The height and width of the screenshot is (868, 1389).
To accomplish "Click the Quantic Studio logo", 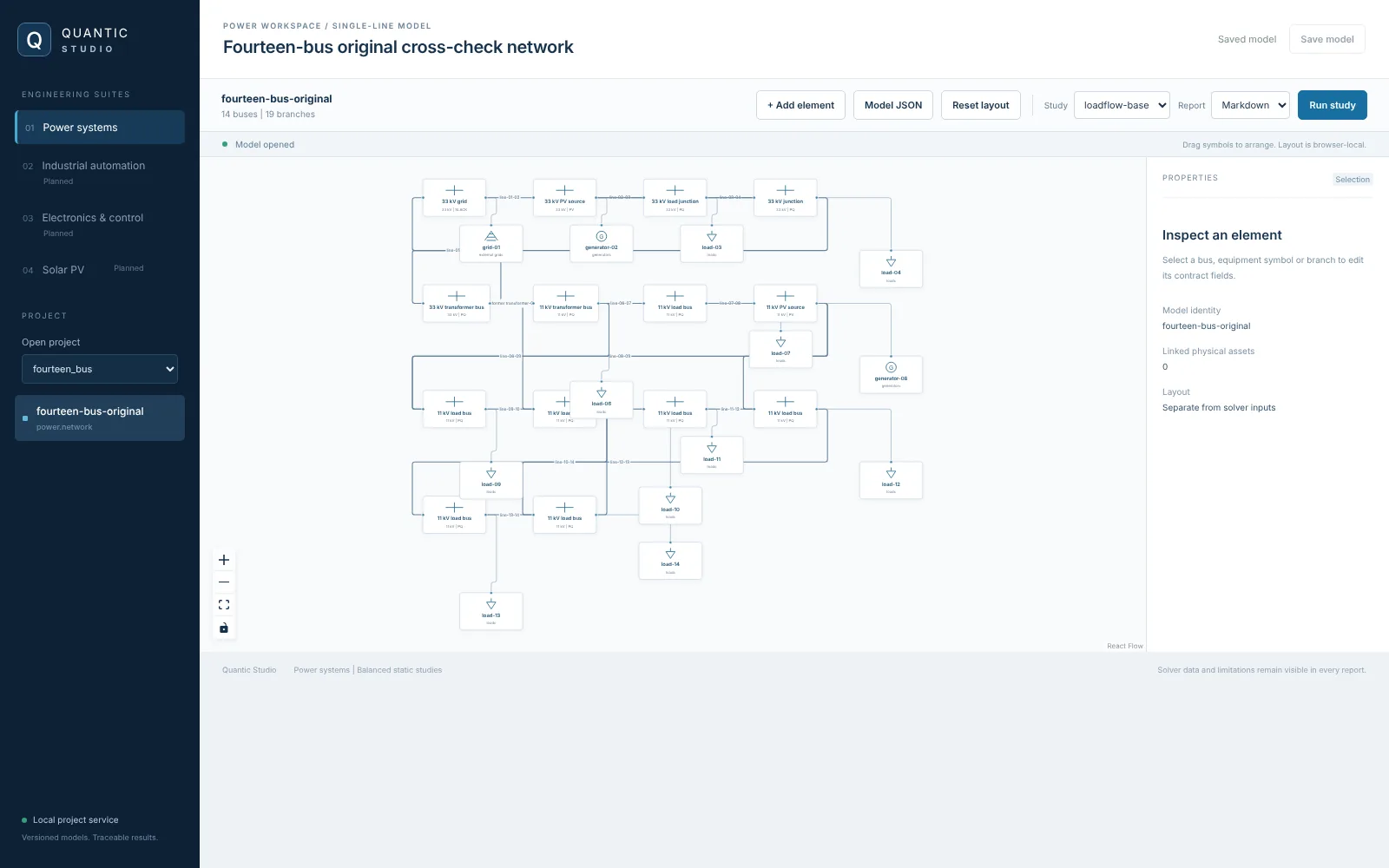I will [35, 40].
